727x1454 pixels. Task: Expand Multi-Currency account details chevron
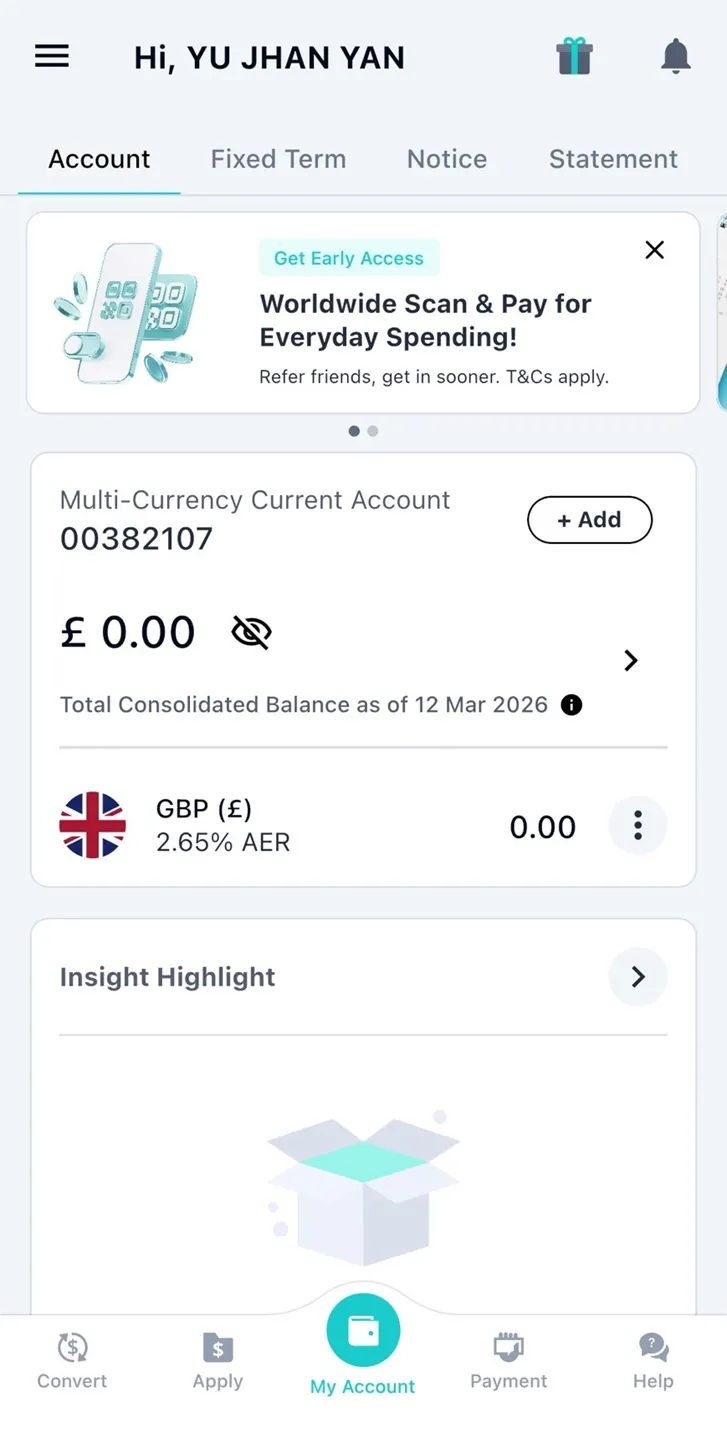631,660
